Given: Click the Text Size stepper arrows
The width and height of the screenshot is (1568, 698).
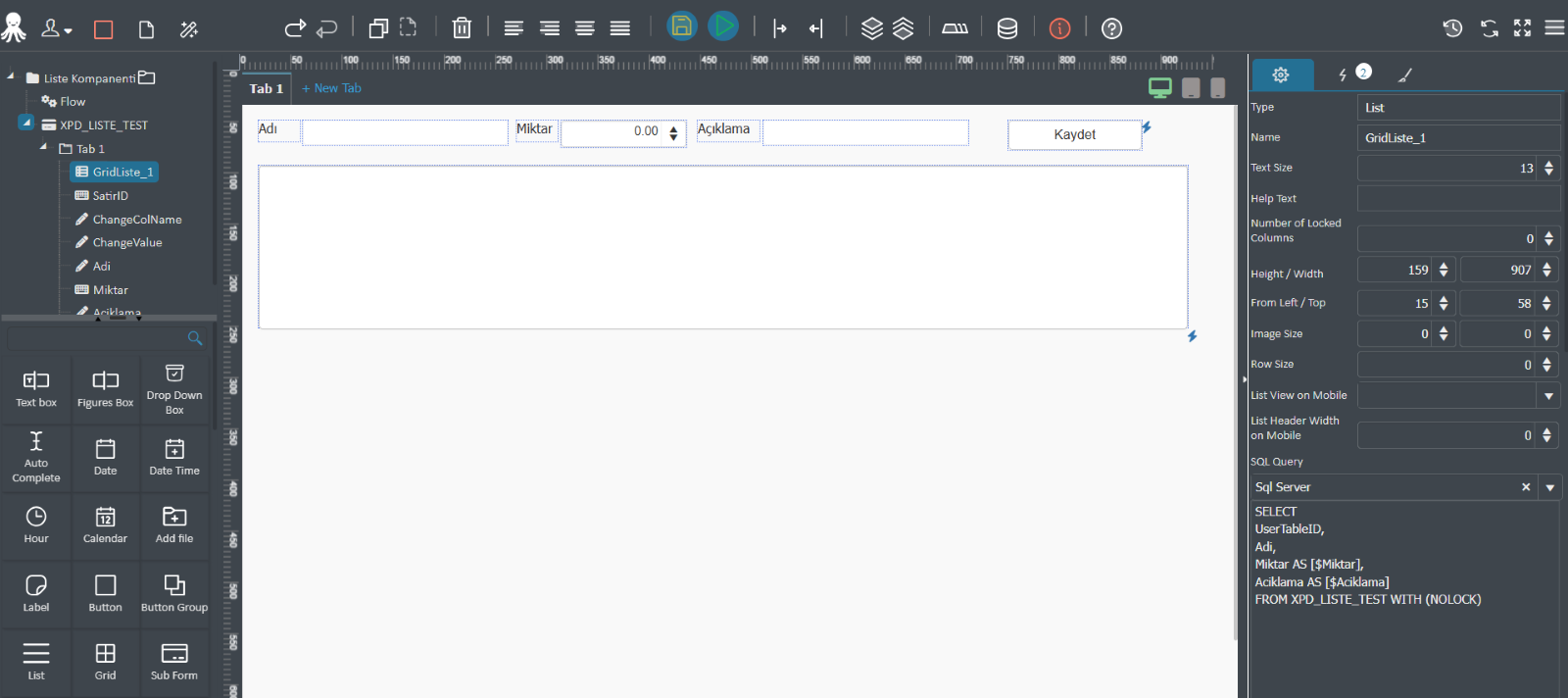Looking at the screenshot, I should 1548,168.
